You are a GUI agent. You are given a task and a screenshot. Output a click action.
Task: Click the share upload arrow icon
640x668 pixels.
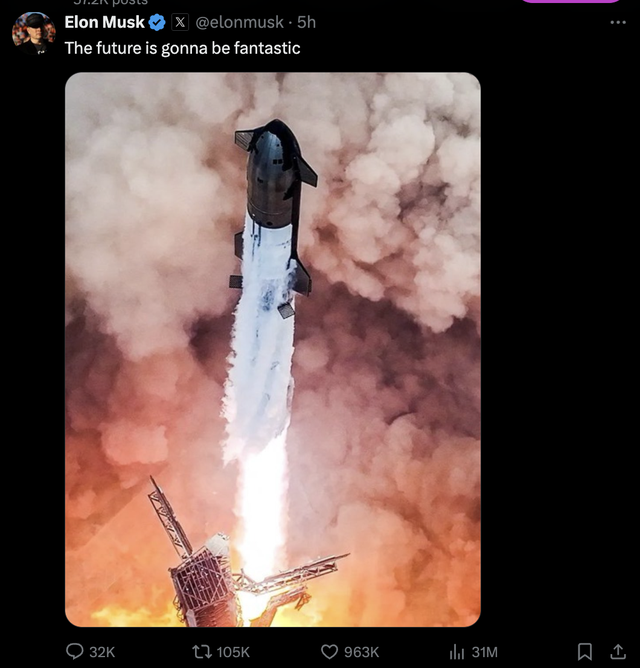[617, 651]
